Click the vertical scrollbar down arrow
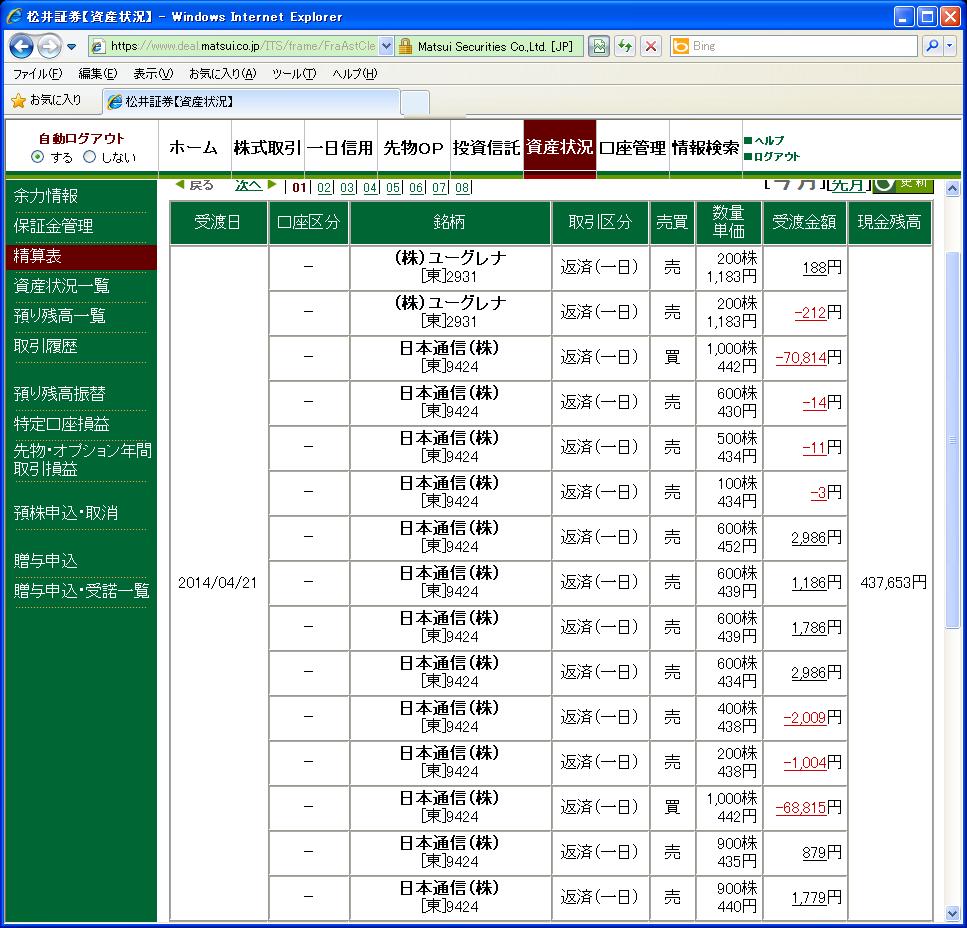 (953, 912)
